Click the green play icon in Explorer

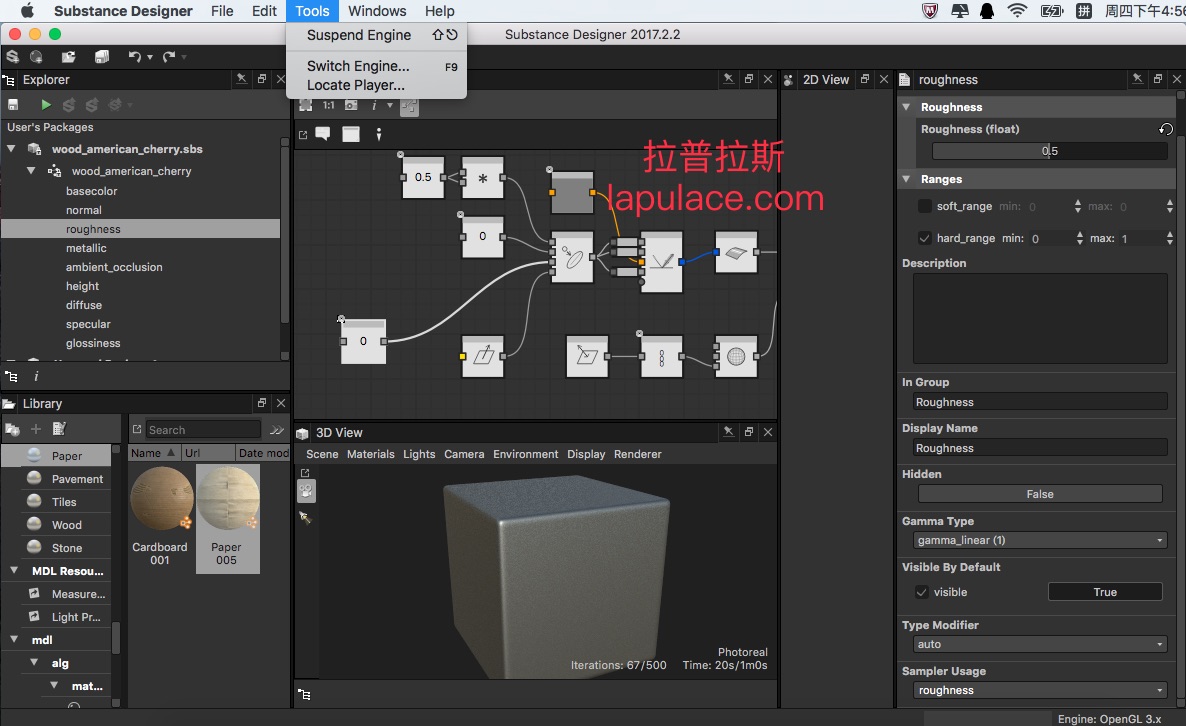click(x=46, y=104)
